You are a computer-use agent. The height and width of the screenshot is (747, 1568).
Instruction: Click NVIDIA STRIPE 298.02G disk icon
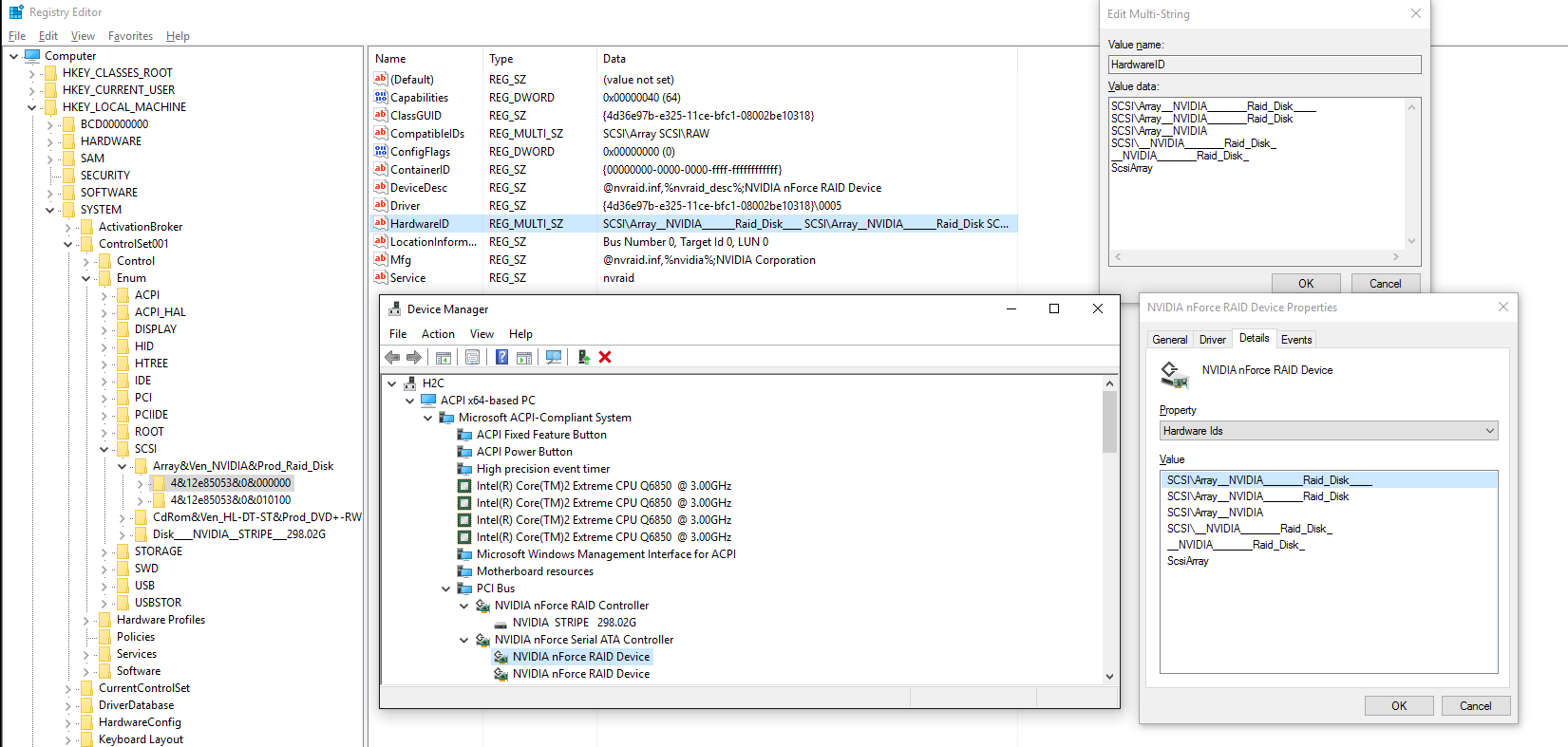tap(501, 623)
